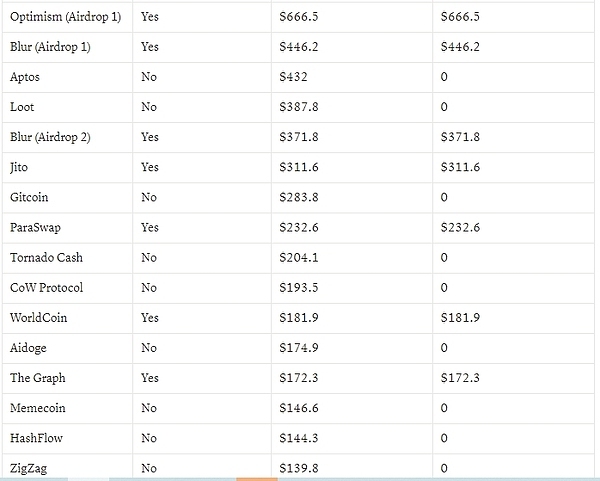This screenshot has width=600, height=481.
Task: Select the Jito project name
Action: (x=20, y=167)
